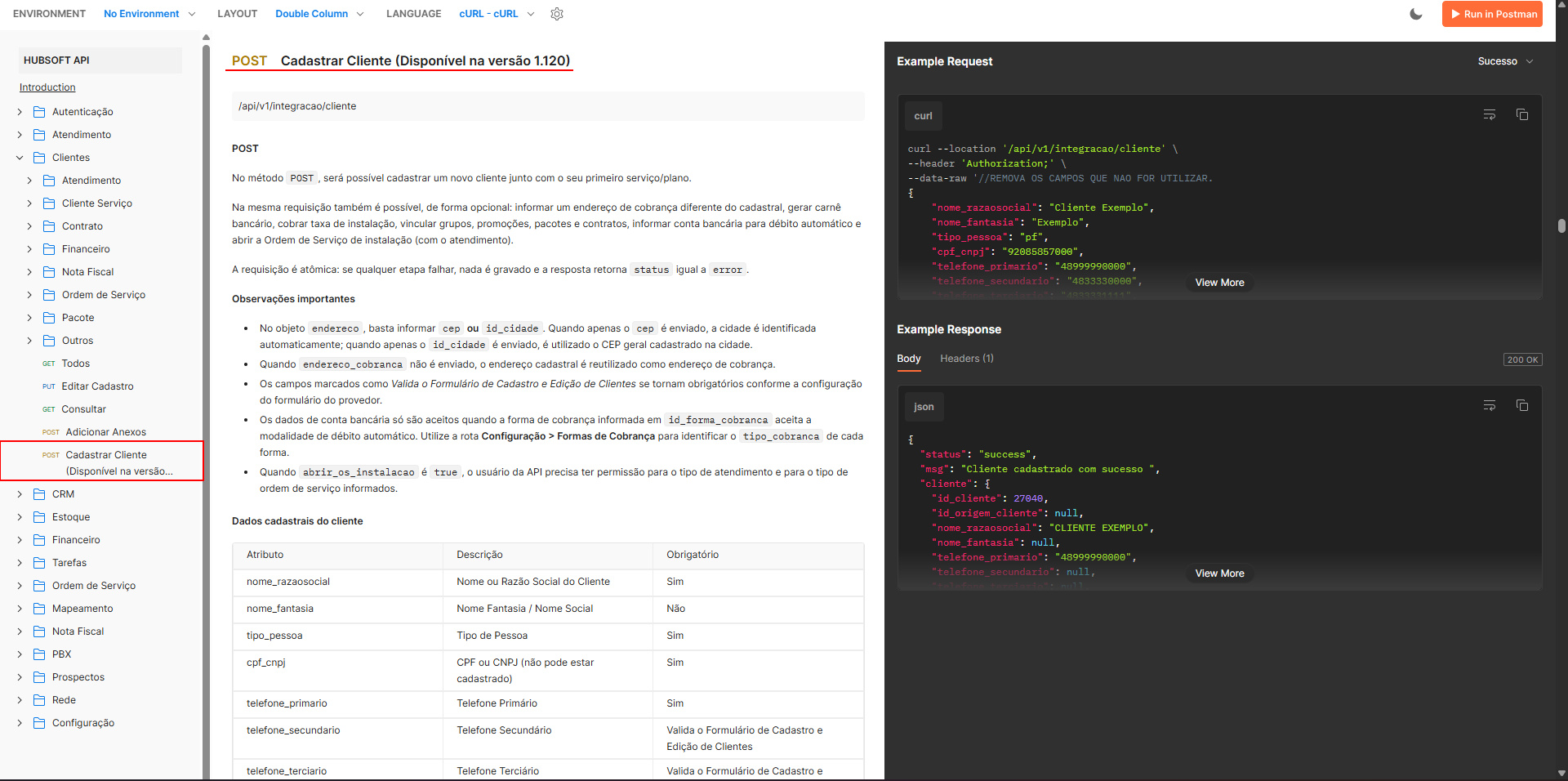Image resolution: width=1568 pixels, height=781 pixels.
Task: Click the Cadastrar Cliente page heading
Action: point(425,60)
